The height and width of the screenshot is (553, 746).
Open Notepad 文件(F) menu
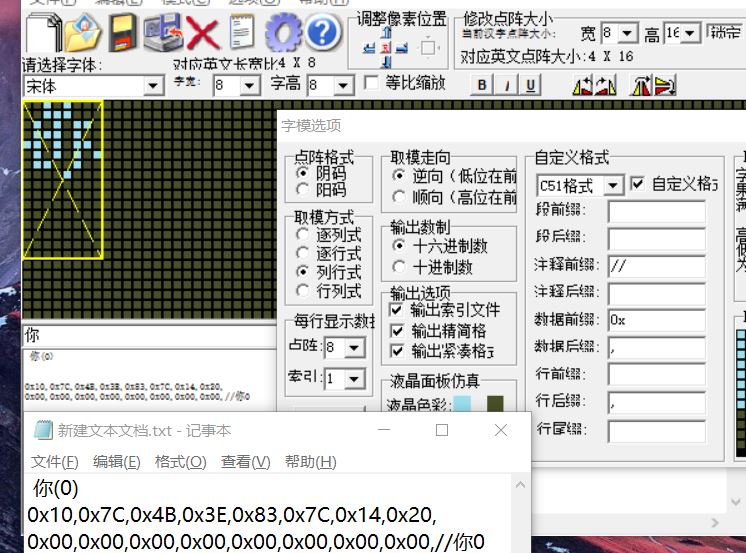pyautogui.click(x=55, y=462)
